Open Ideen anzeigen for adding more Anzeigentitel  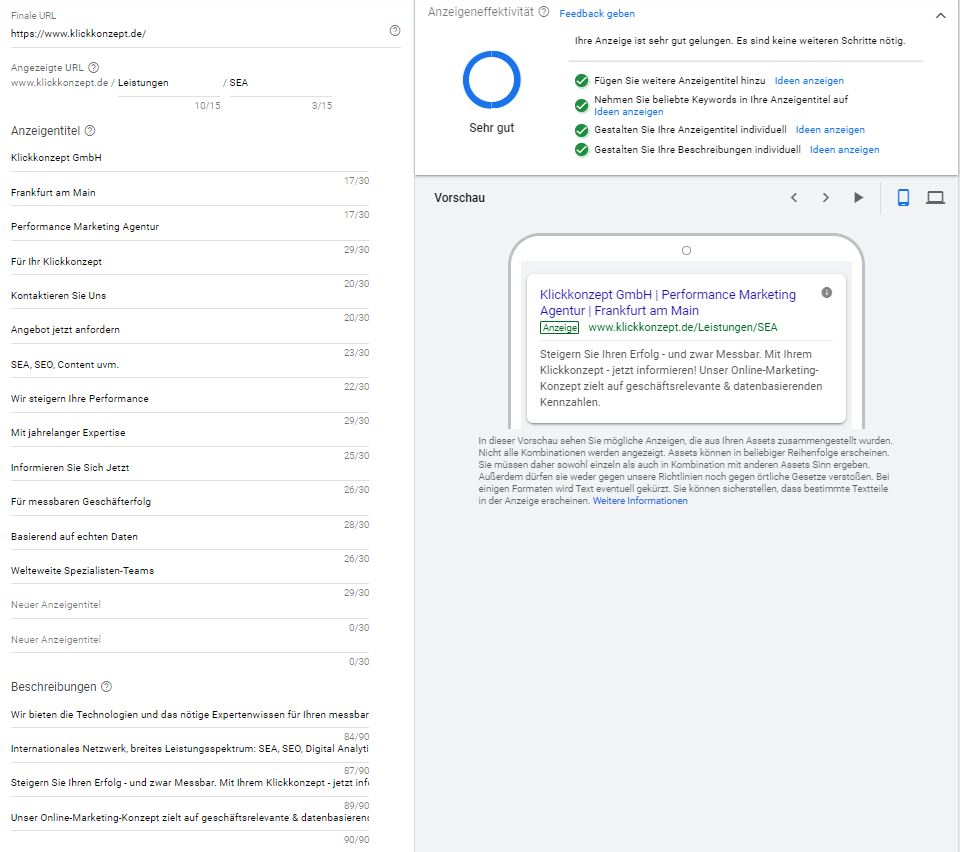coord(809,81)
